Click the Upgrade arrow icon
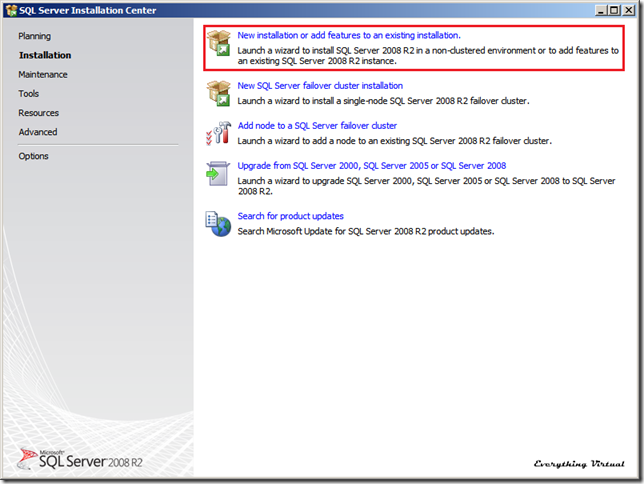The image size is (644, 484). (x=218, y=173)
